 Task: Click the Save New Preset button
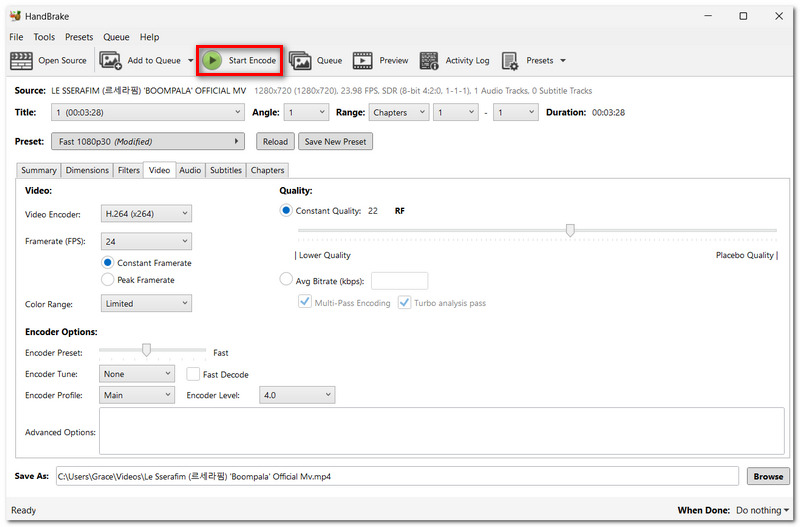coord(335,141)
